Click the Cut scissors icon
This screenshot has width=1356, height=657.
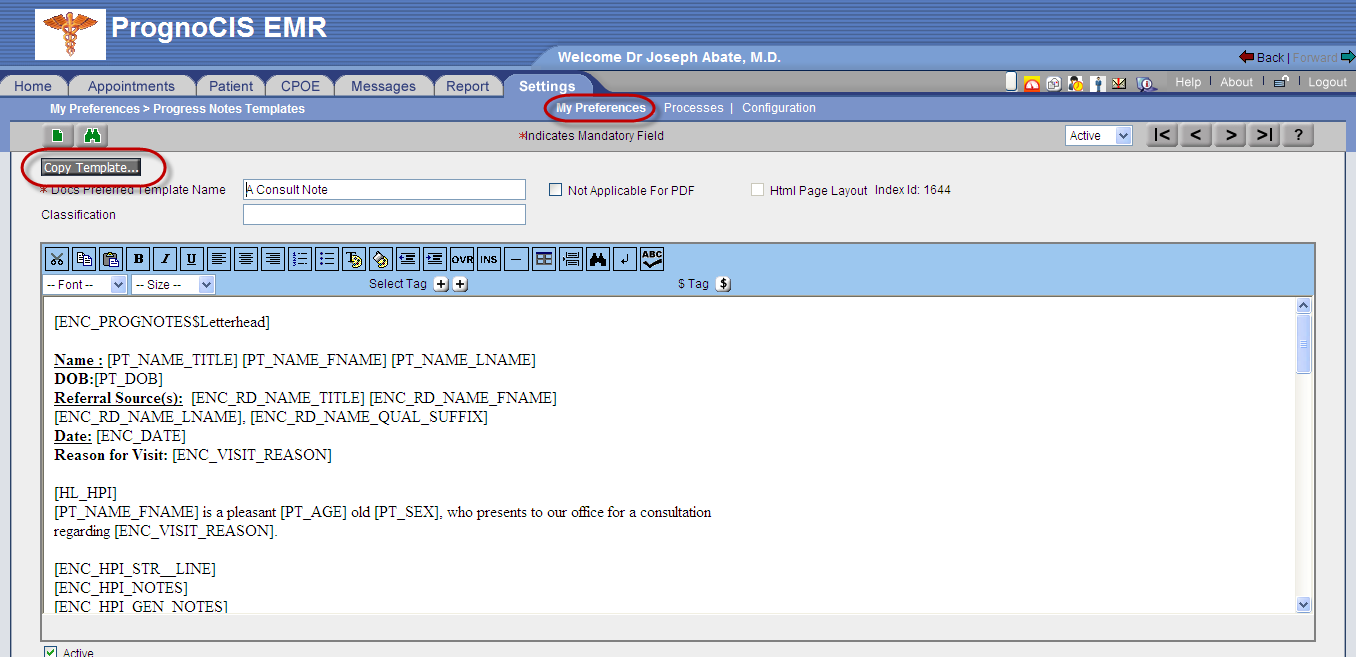pyautogui.click(x=57, y=259)
